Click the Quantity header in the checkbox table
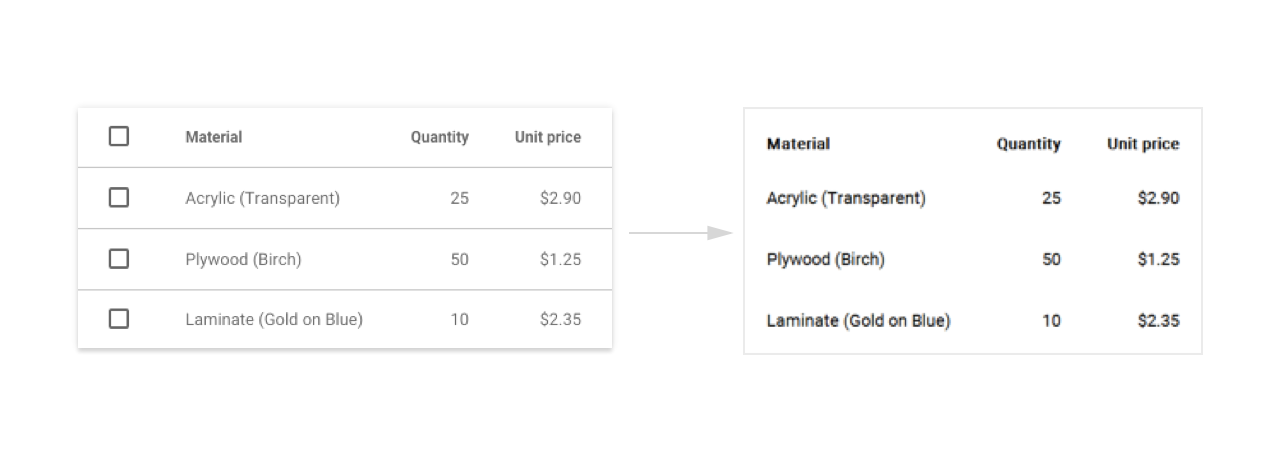Viewport: 1280px width, 462px height. [x=439, y=137]
